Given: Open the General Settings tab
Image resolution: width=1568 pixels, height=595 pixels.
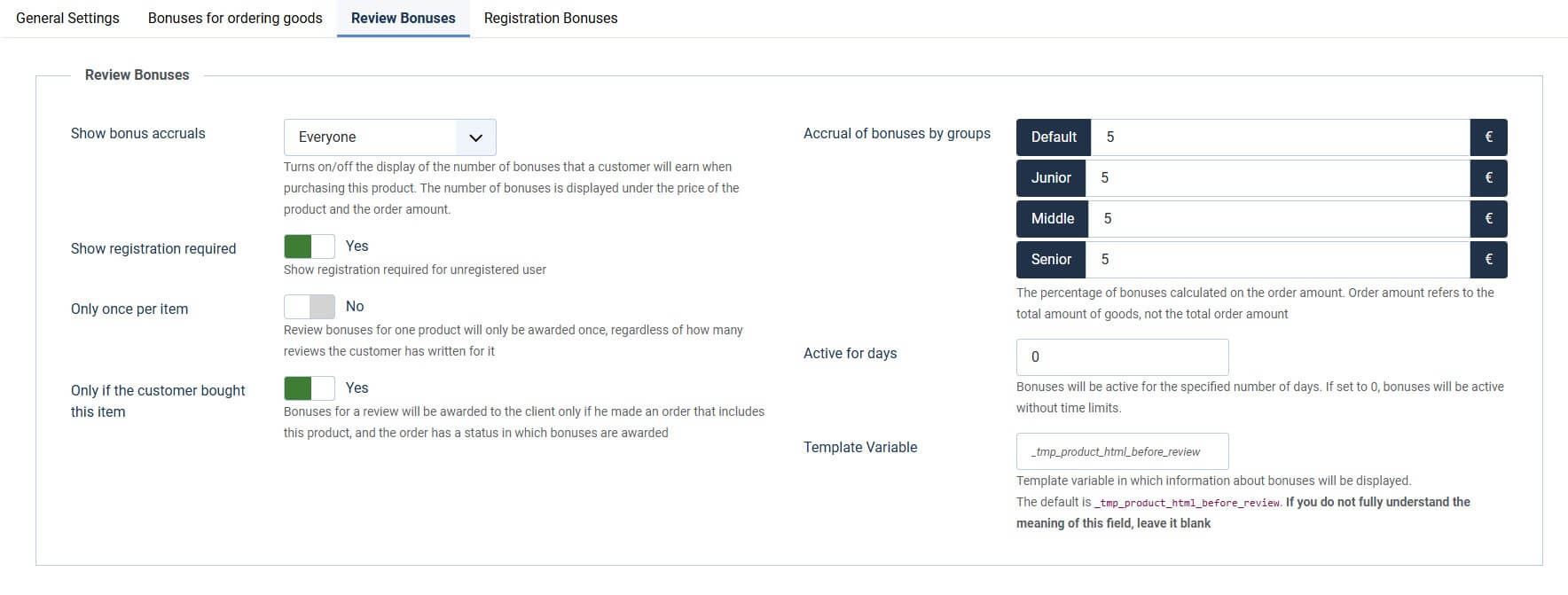Looking at the screenshot, I should click(x=67, y=18).
